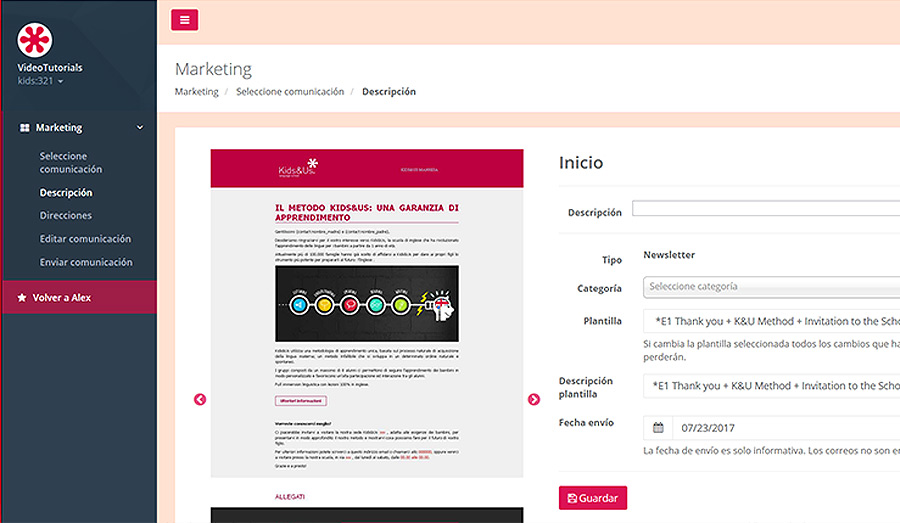The height and width of the screenshot is (523, 900).
Task: Open Seleccione comunicación in sidebar
Action: pos(71,162)
